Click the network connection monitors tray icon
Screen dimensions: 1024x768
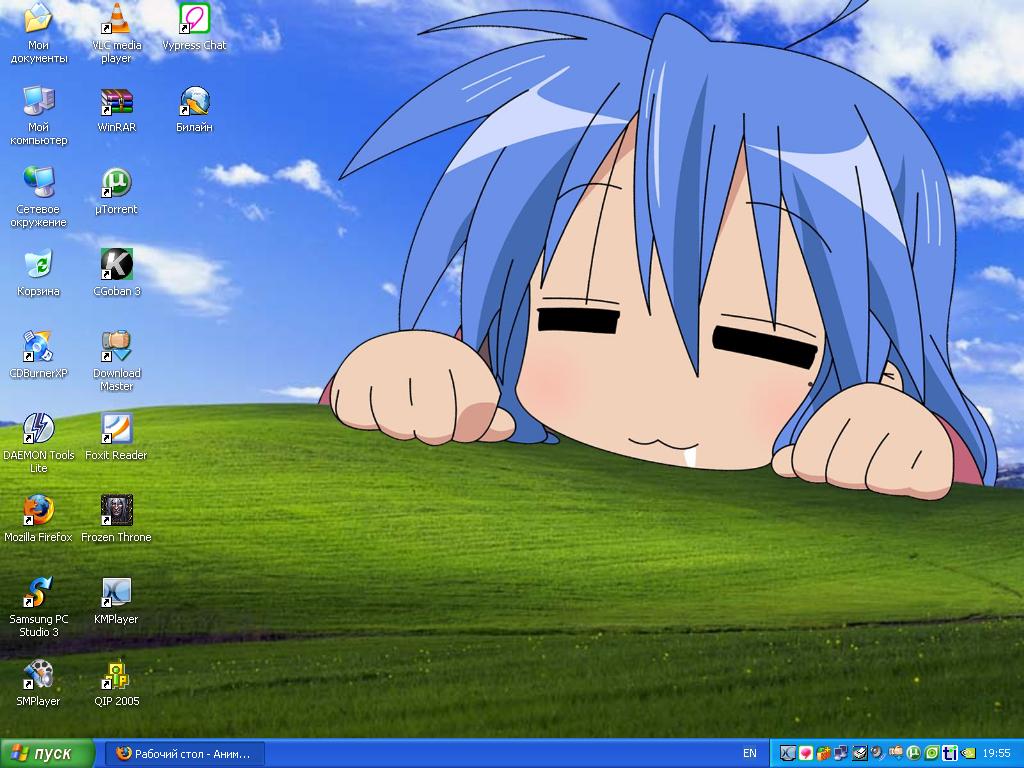(x=840, y=753)
